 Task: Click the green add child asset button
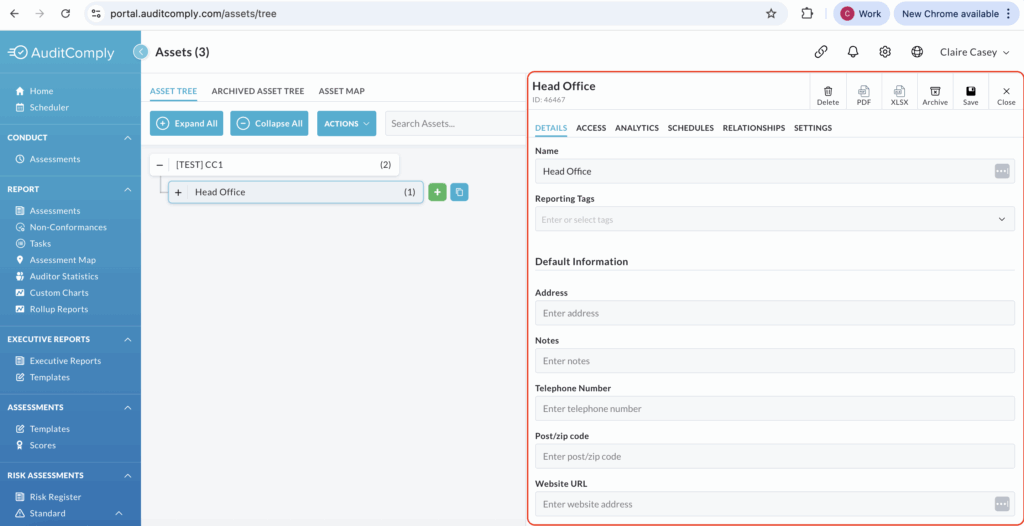pyautogui.click(x=437, y=192)
